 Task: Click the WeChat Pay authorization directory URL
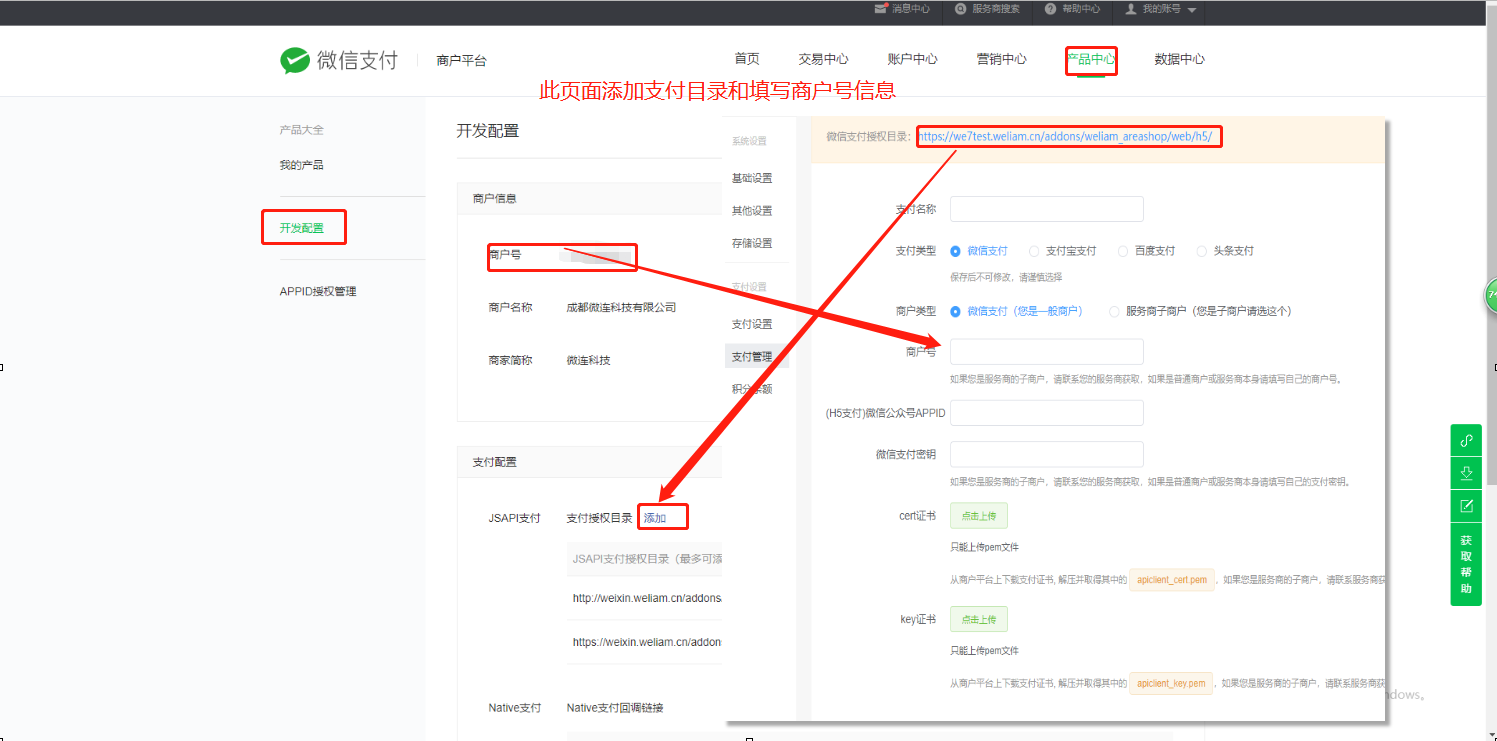(x=1065, y=137)
